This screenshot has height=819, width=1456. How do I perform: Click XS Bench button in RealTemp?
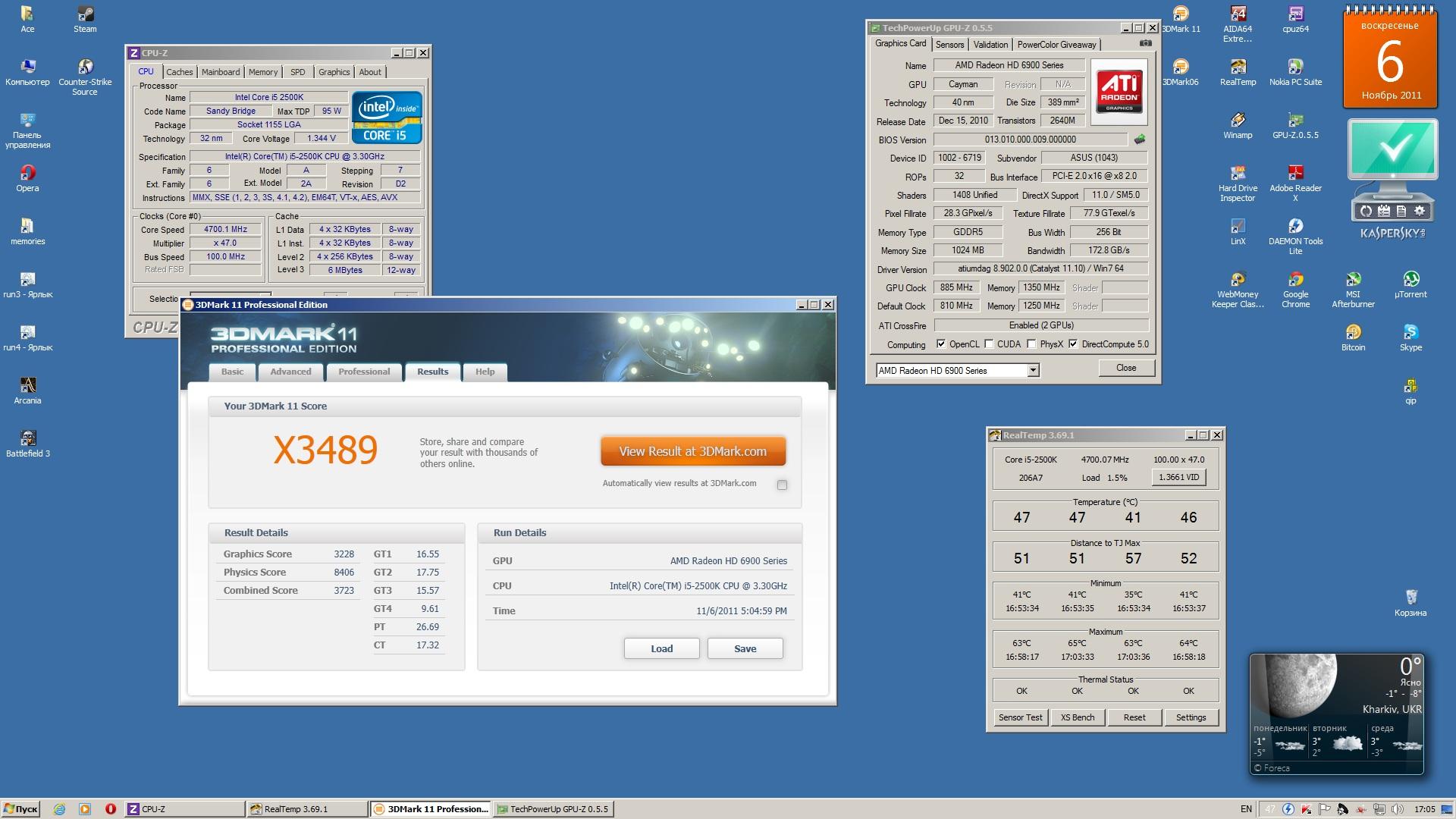pyautogui.click(x=1077, y=717)
